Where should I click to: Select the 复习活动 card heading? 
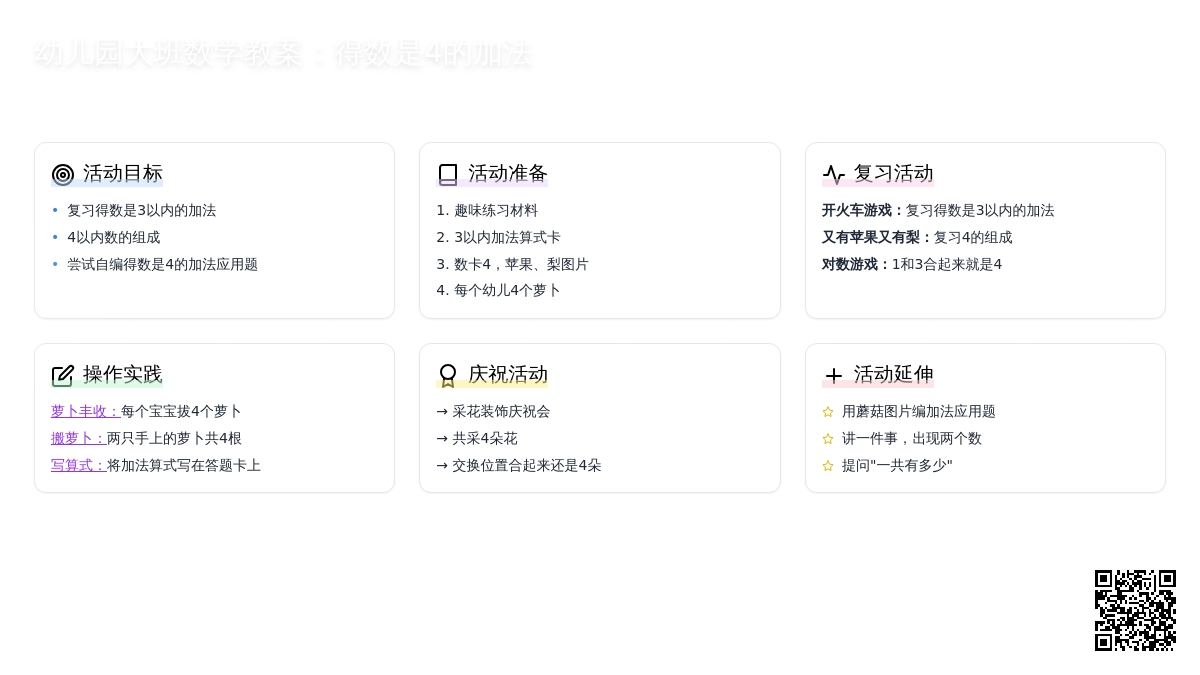point(893,173)
